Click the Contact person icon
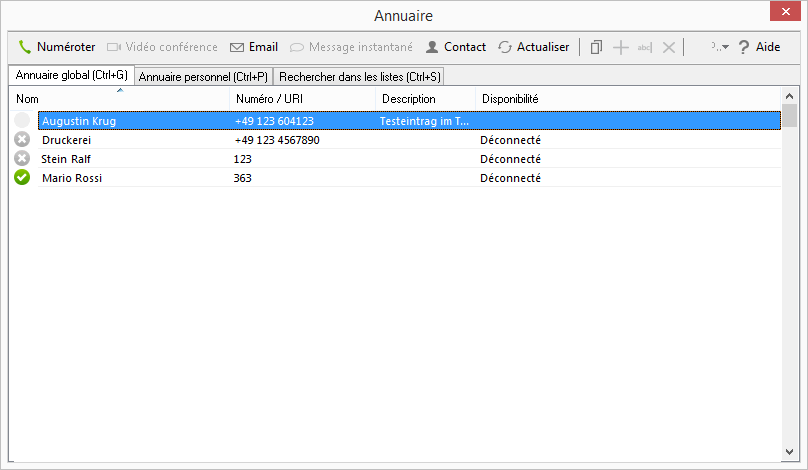Viewport: 808px width, 470px height. point(432,47)
